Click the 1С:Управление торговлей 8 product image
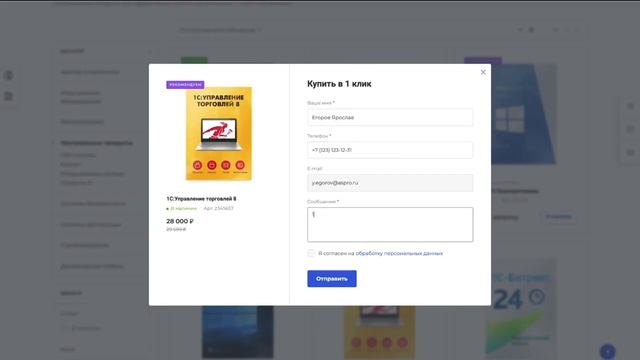 pyautogui.click(x=219, y=133)
